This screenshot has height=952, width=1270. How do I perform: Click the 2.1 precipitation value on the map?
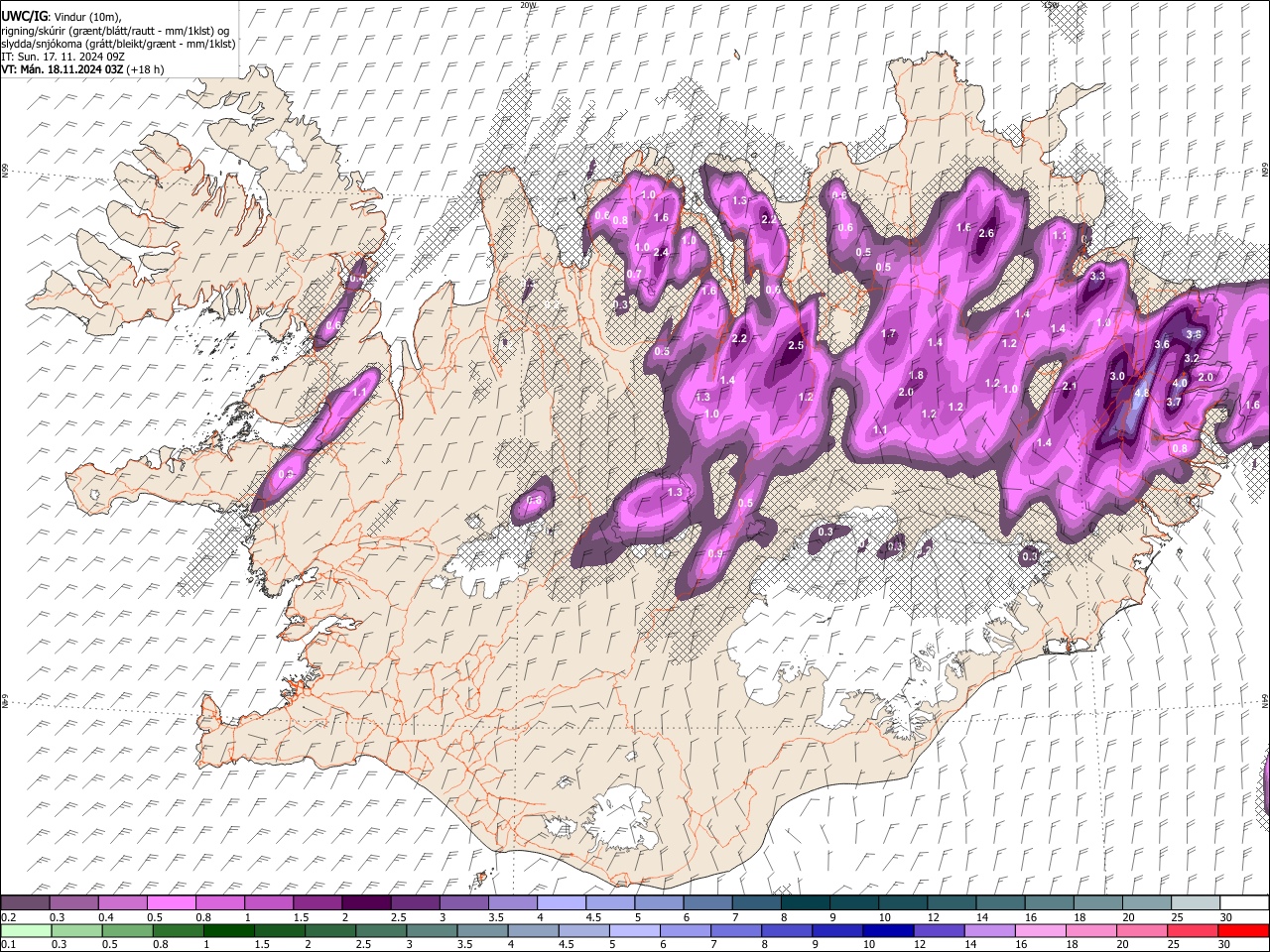[x=1070, y=387]
